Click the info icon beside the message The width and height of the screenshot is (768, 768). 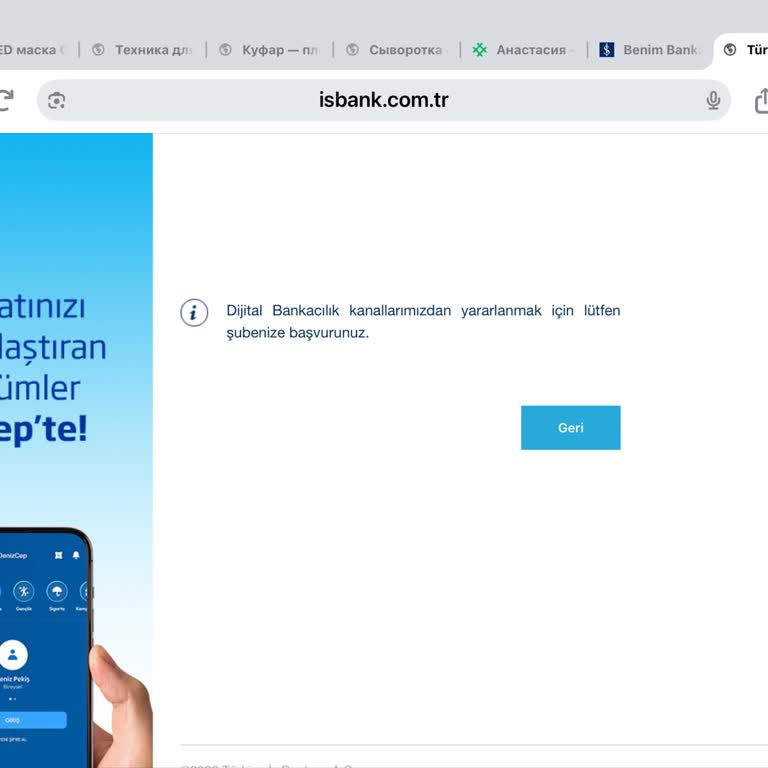(x=194, y=312)
